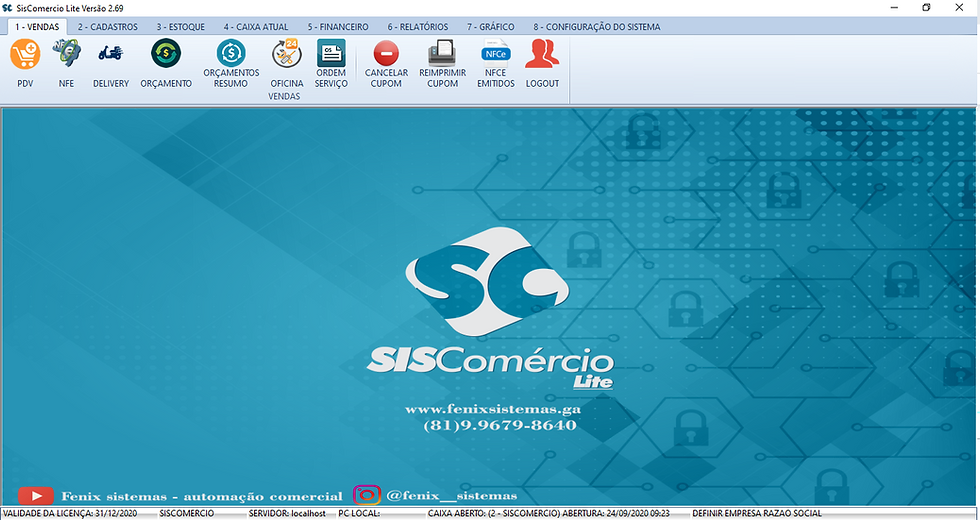Image resolution: width=980 pixels, height=520 pixels.
Task: Click DEFINIR EMPRESA RAZAO SOCIAL status text
Action: coord(757,513)
